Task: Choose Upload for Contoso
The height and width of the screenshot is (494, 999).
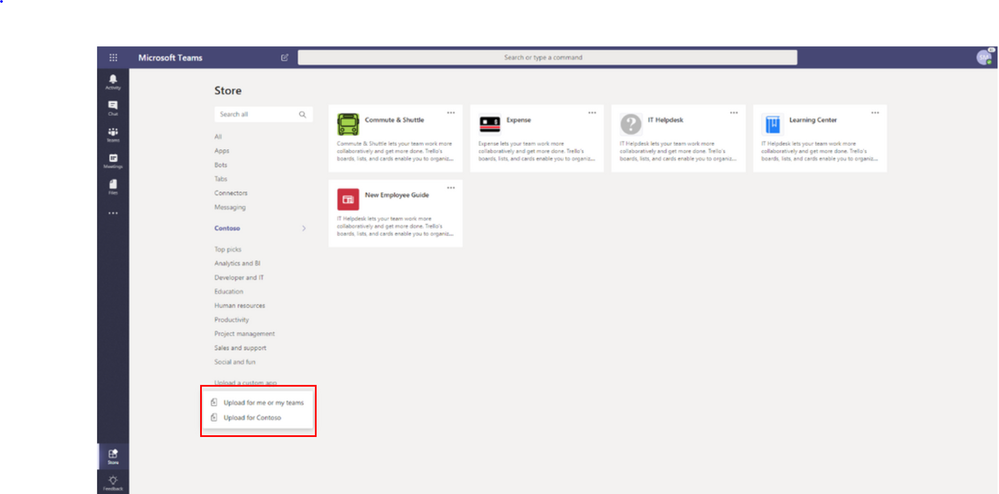Action: pos(252,418)
